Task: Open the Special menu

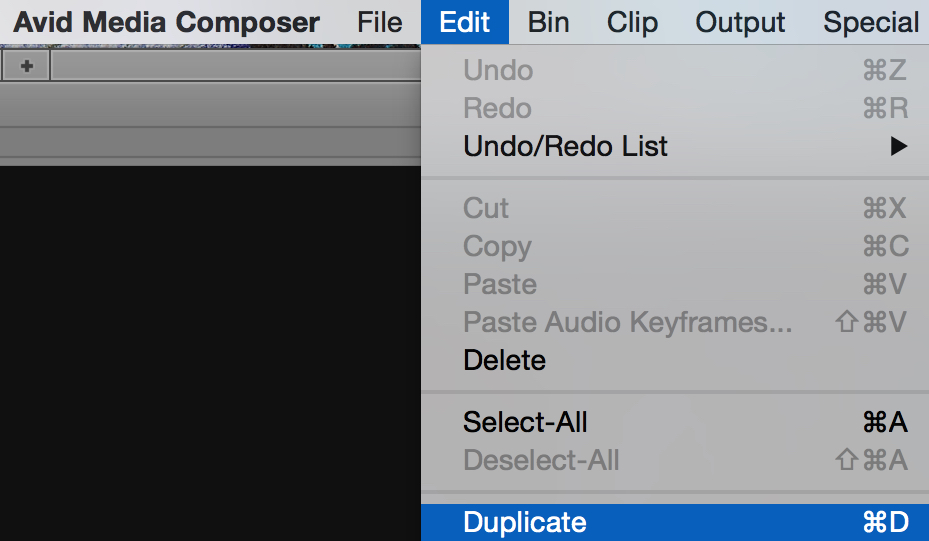Action: 870,23
